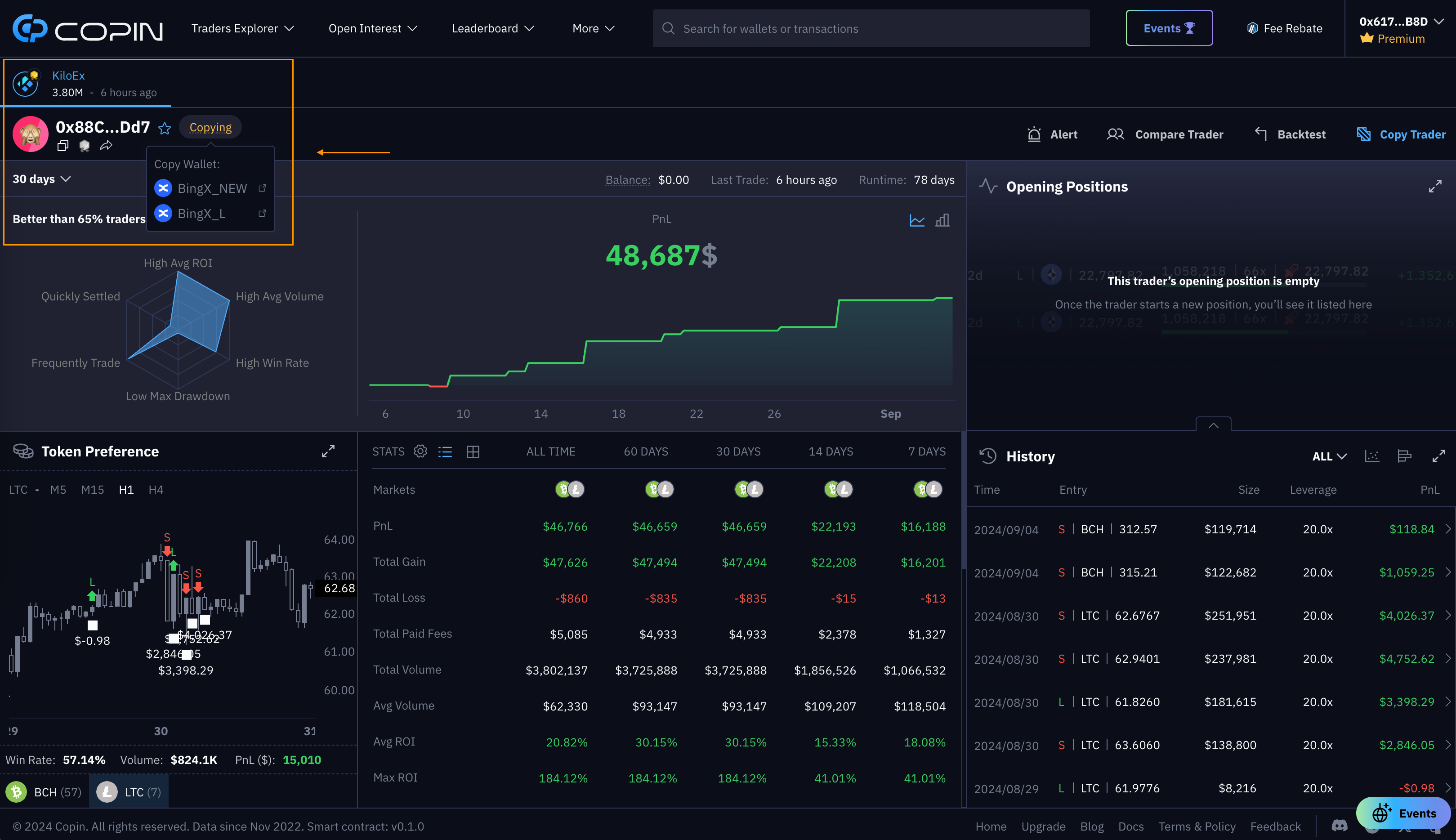Viewport: 1456px width, 840px height.
Task: Click the Alert bell icon
Action: 1034,134
